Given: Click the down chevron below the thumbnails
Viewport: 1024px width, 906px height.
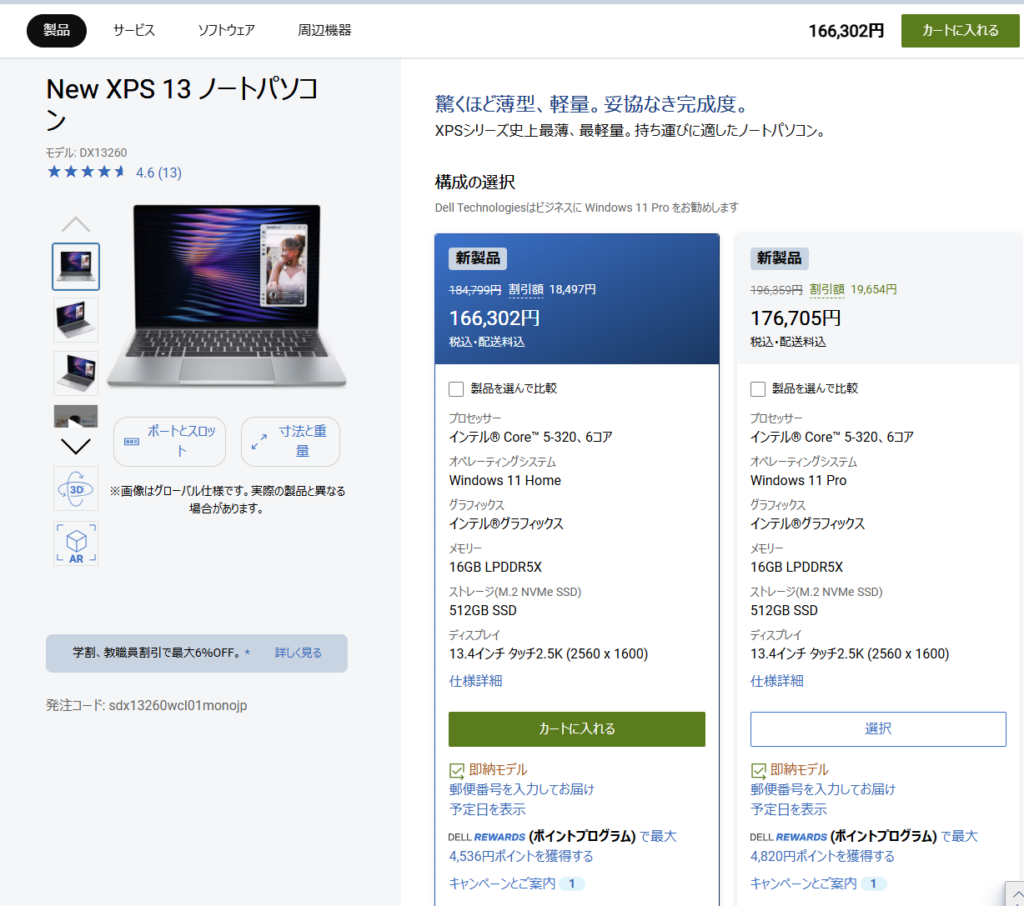Looking at the screenshot, I should click(76, 447).
